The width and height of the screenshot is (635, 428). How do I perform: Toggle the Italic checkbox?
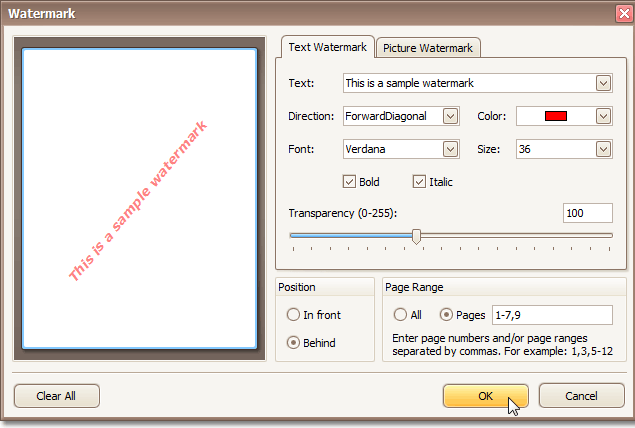[419, 182]
